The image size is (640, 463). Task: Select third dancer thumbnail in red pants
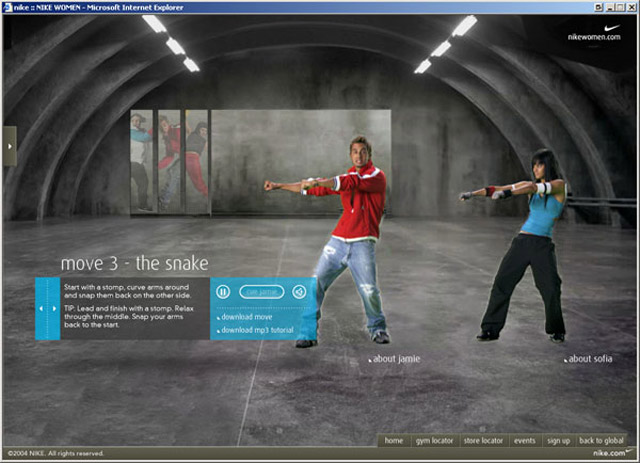[x=197, y=162]
